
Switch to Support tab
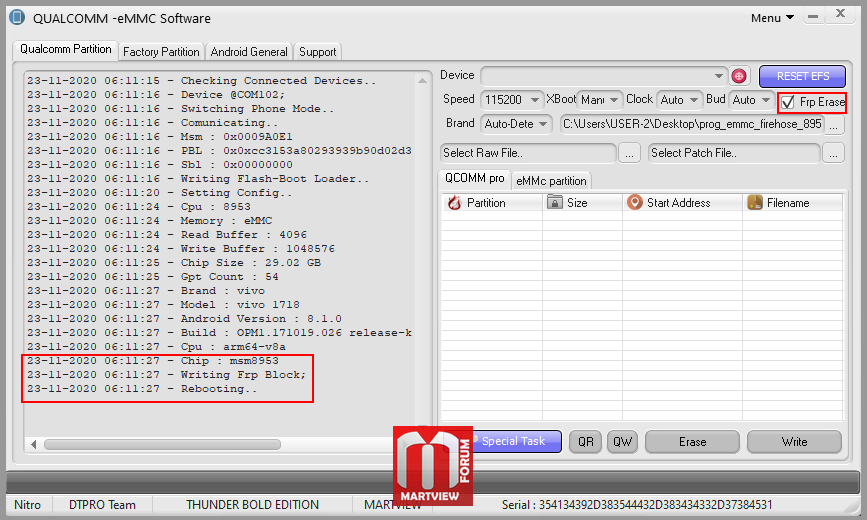point(317,52)
